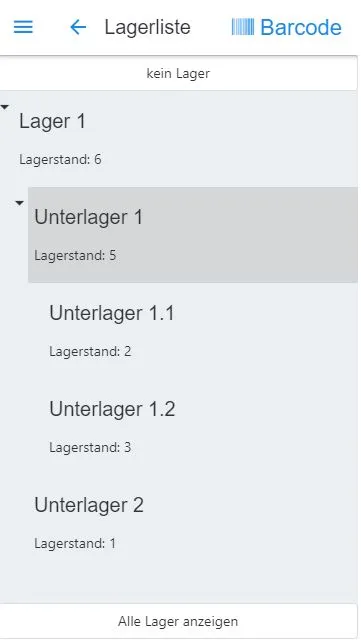361x642 pixels.
Task: Select the kein Lager button
Action: pyautogui.click(x=178, y=74)
